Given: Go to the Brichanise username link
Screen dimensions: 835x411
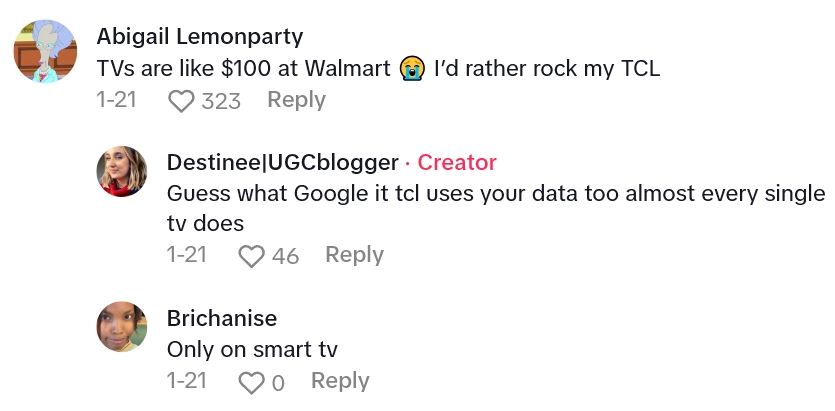Looking at the screenshot, I should click(x=222, y=319).
